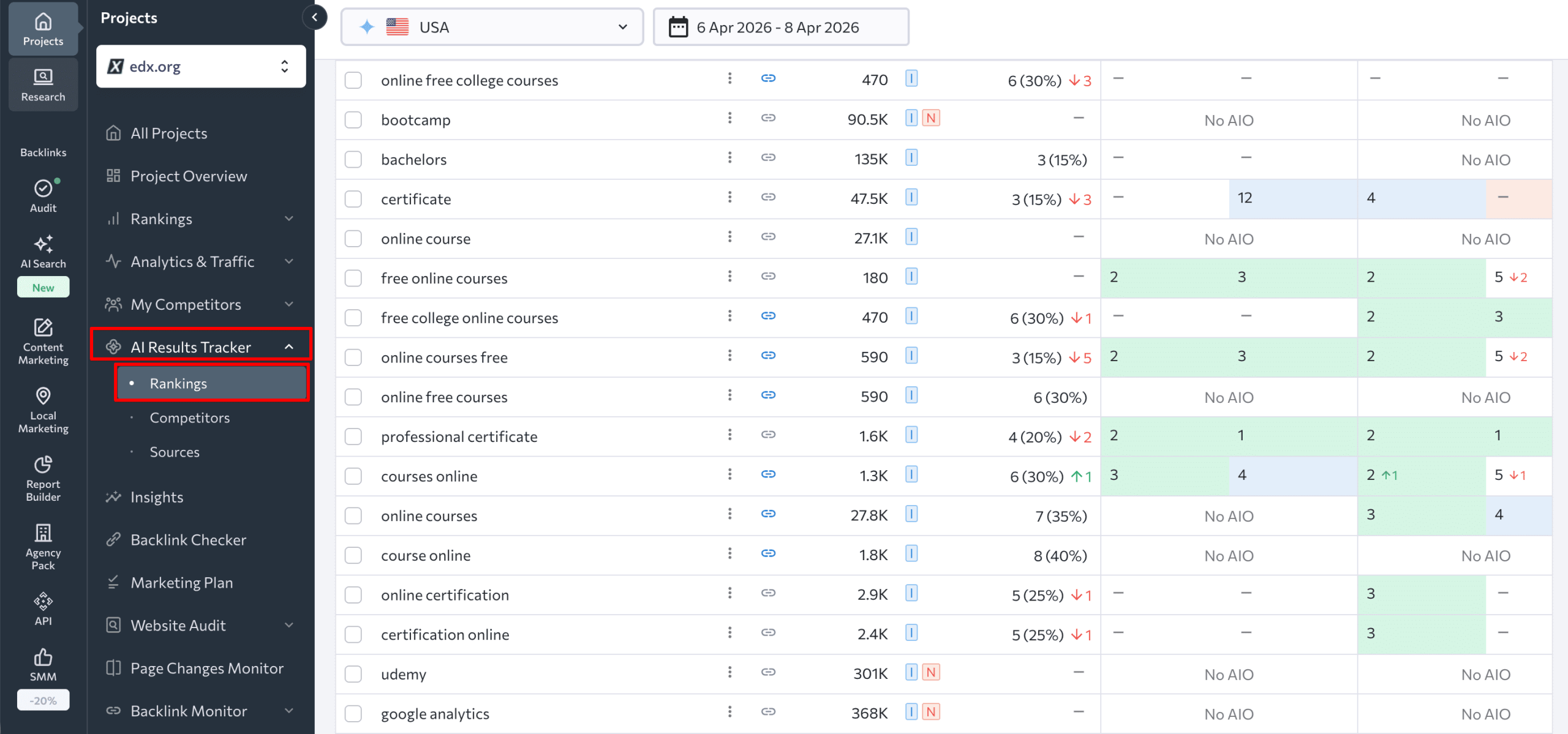Open the kebab menu for 'professional certificate'
Image resolution: width=1568 pixels, height=734 pixels.
coord(729,436)
